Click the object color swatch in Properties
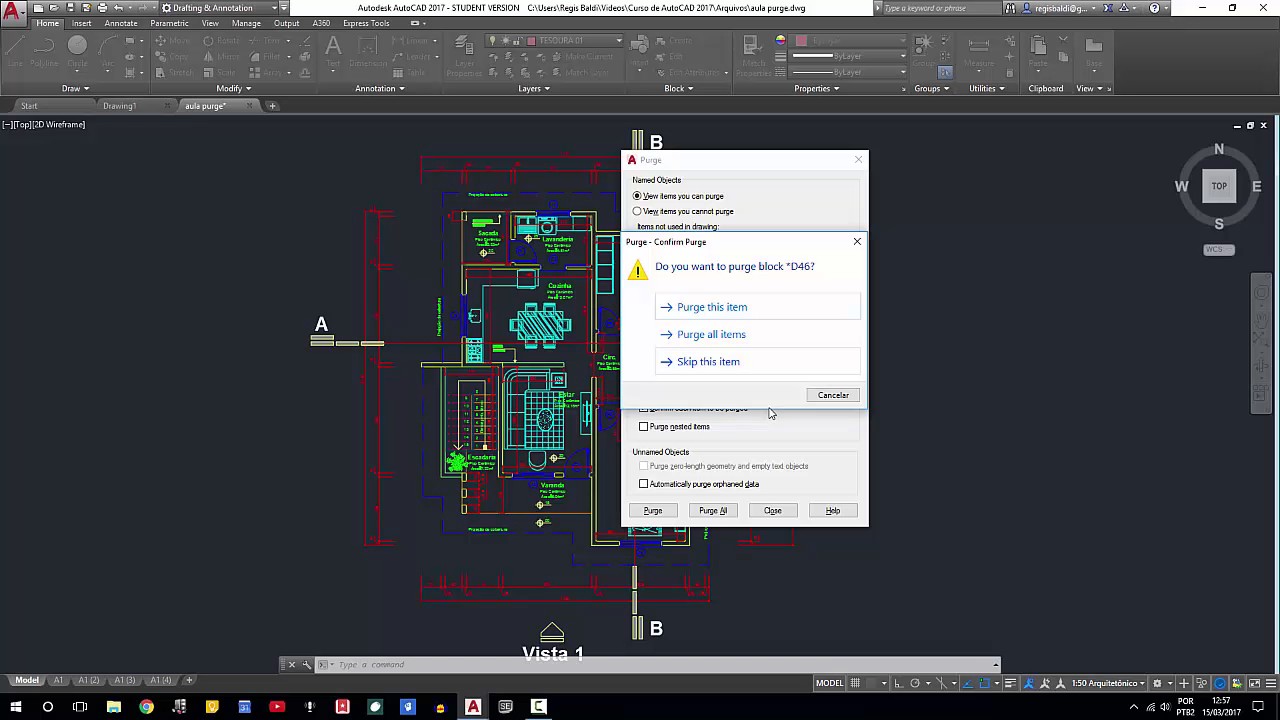The width and height of the screenshot is (1280, 720). point(801,41)
